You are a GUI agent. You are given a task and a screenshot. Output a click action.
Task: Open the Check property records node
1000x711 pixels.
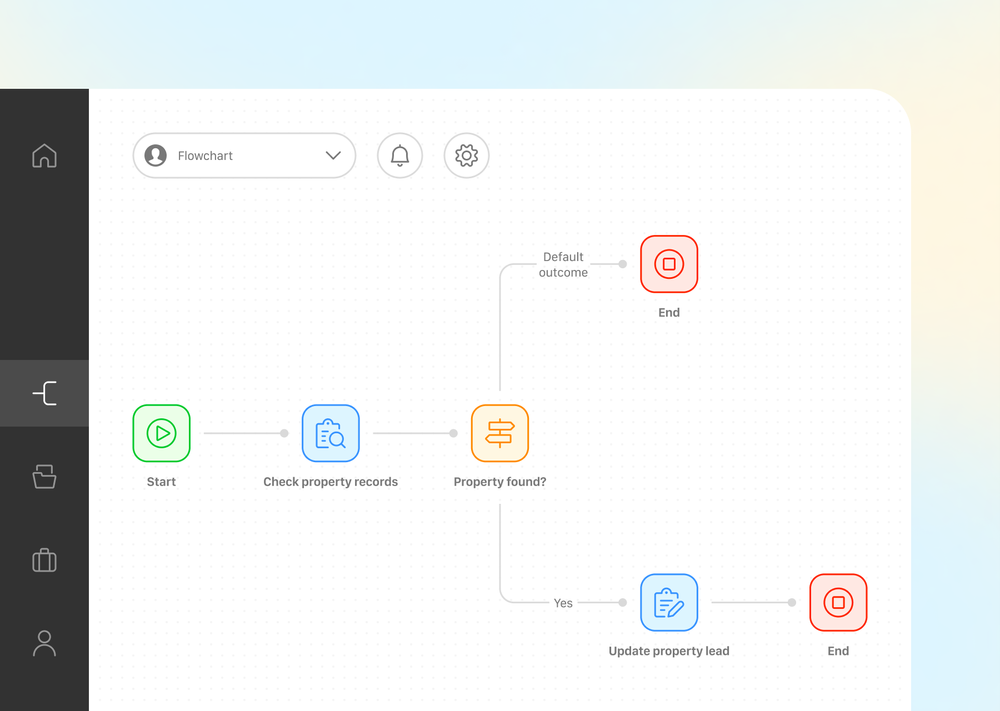click(330, 433)
